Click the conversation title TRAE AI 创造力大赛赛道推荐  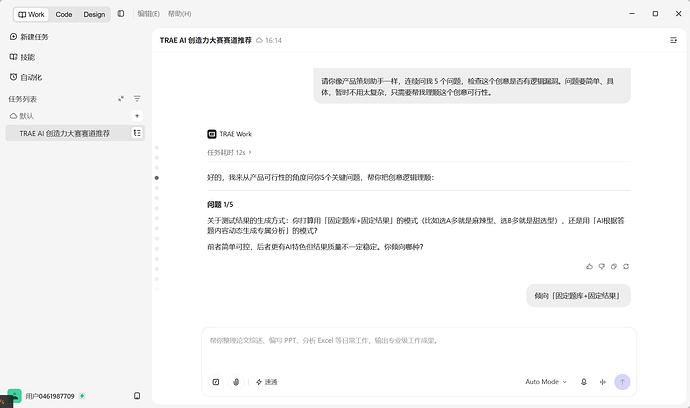point(206,40)
